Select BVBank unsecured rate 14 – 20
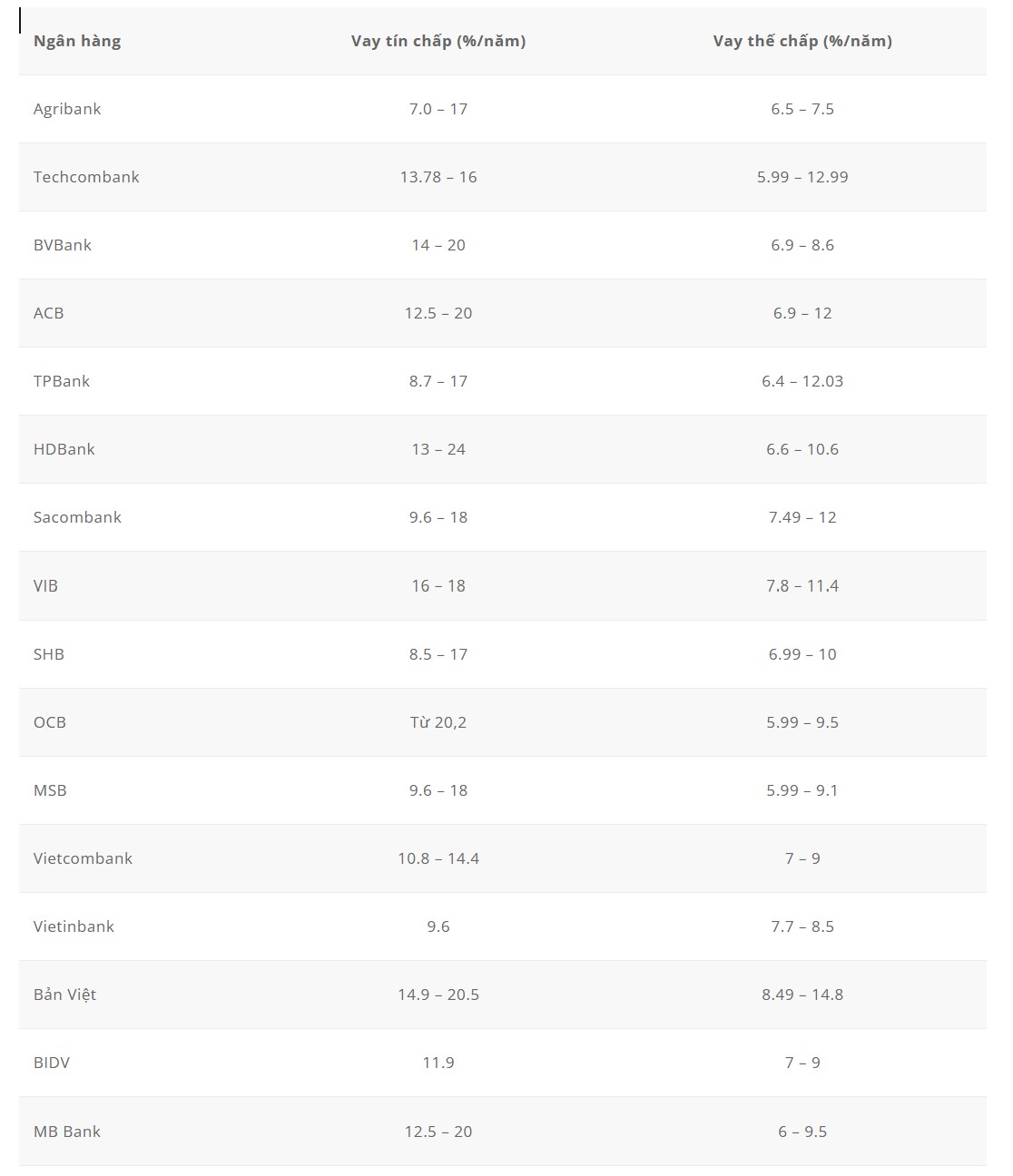 tap(438, 245)
